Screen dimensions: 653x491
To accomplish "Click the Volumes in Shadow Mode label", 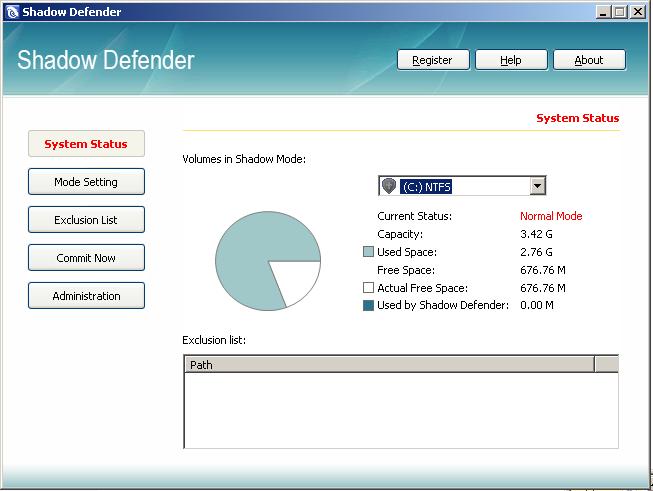I will [244, 159].
